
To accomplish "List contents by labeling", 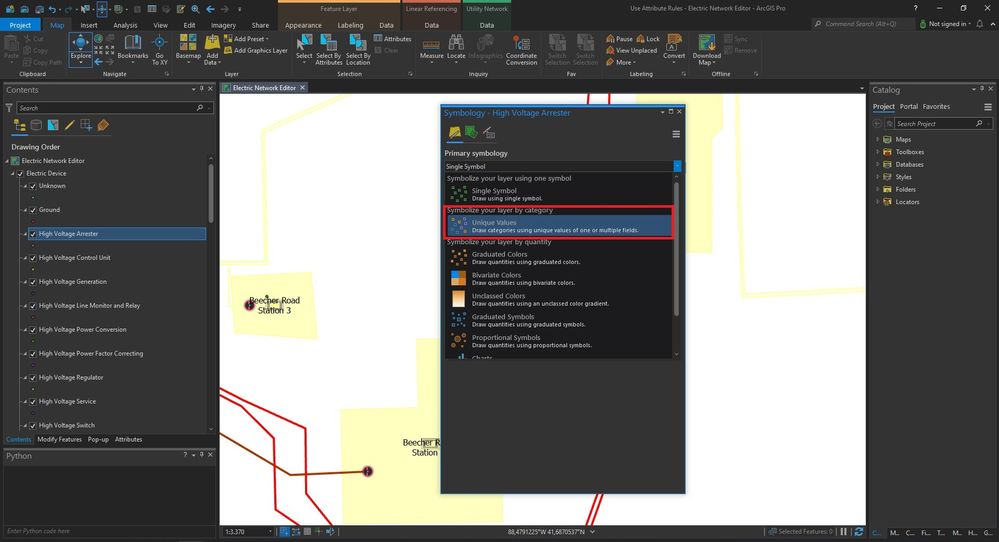I will coord(103,125).
